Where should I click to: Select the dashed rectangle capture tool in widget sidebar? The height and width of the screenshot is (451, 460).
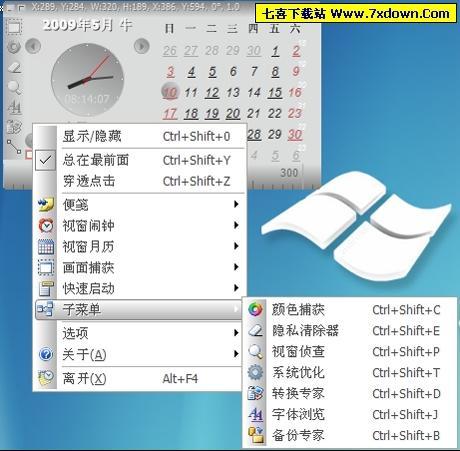14,26
